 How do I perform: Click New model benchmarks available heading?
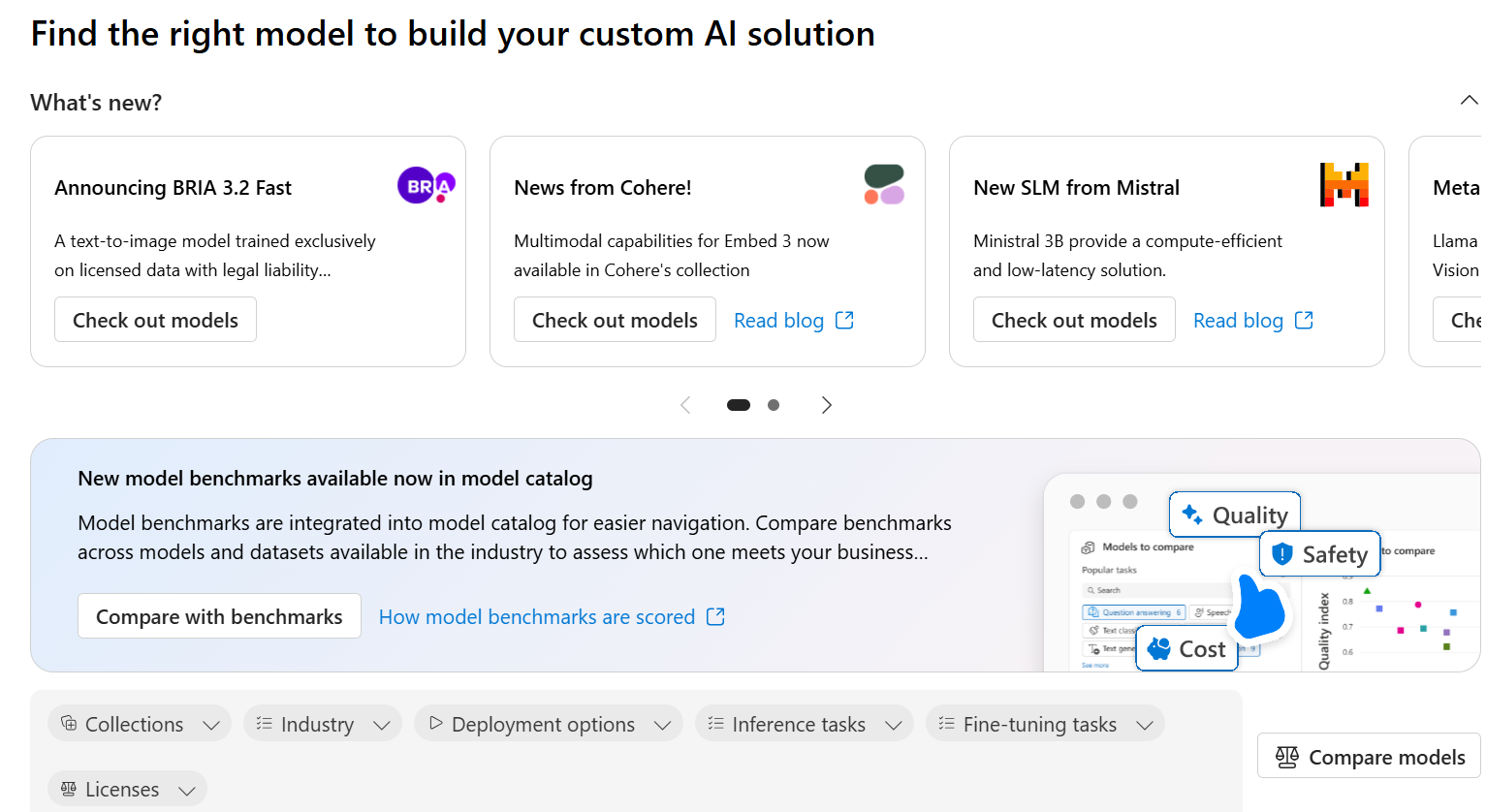point(334,479)
